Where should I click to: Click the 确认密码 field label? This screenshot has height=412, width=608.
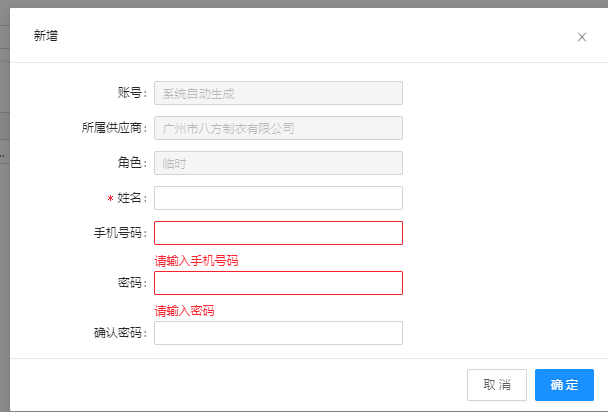click(x=119, y=333)
